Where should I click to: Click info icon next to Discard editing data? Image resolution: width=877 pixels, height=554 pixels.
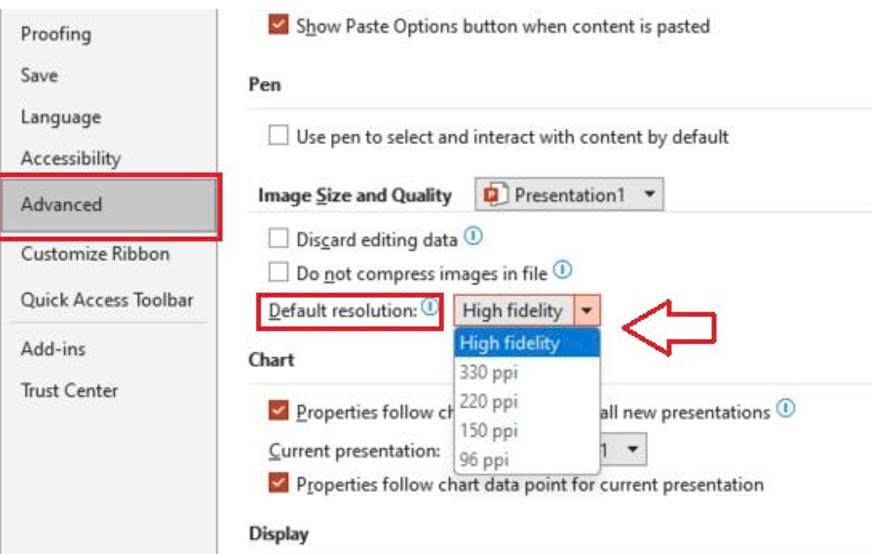point(473,236)
